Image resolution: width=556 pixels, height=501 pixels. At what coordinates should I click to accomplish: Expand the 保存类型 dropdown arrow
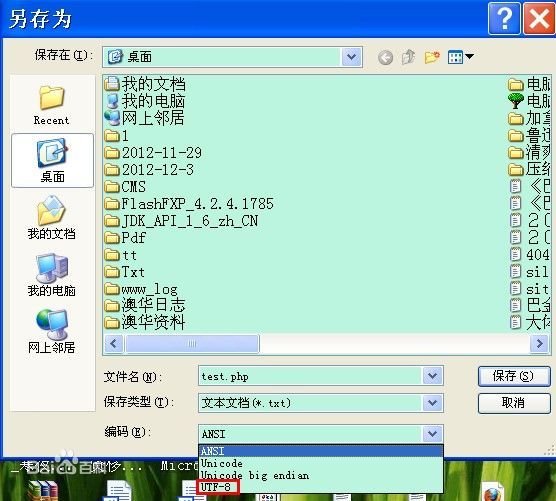(x=432, y=402)
